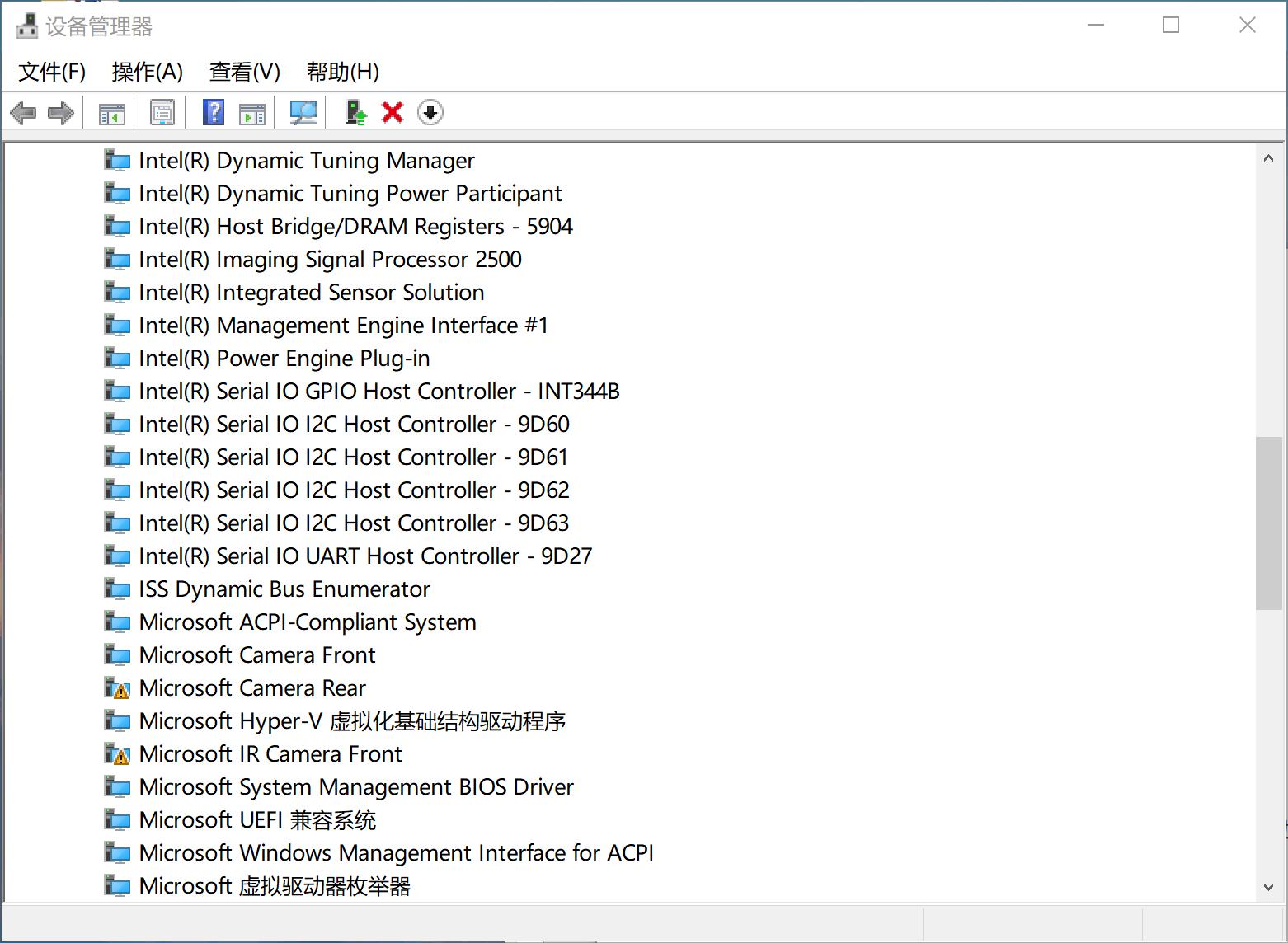Click the device icon beside Microsoft System Management BIOS Driver

pos(117,786)
